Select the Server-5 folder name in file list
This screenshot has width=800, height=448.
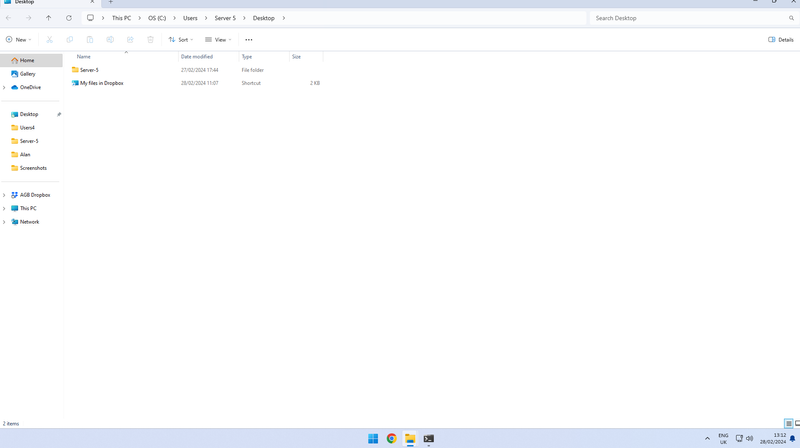pyautogui.click(x=89, y=70)
